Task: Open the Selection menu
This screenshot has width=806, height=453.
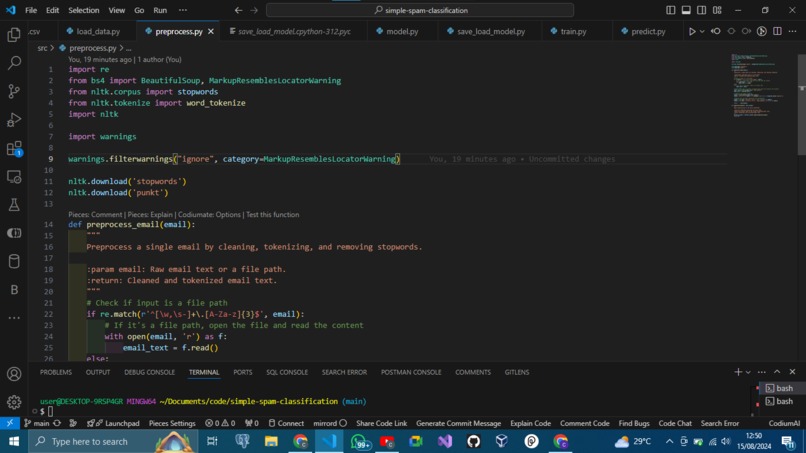Action: pos(84,10)
